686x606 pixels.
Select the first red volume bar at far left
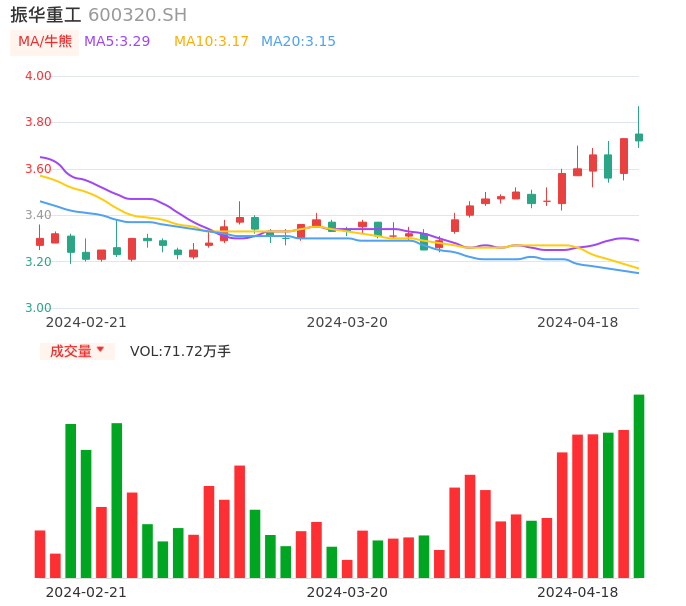pyautogui.click(x=40, y=554)
